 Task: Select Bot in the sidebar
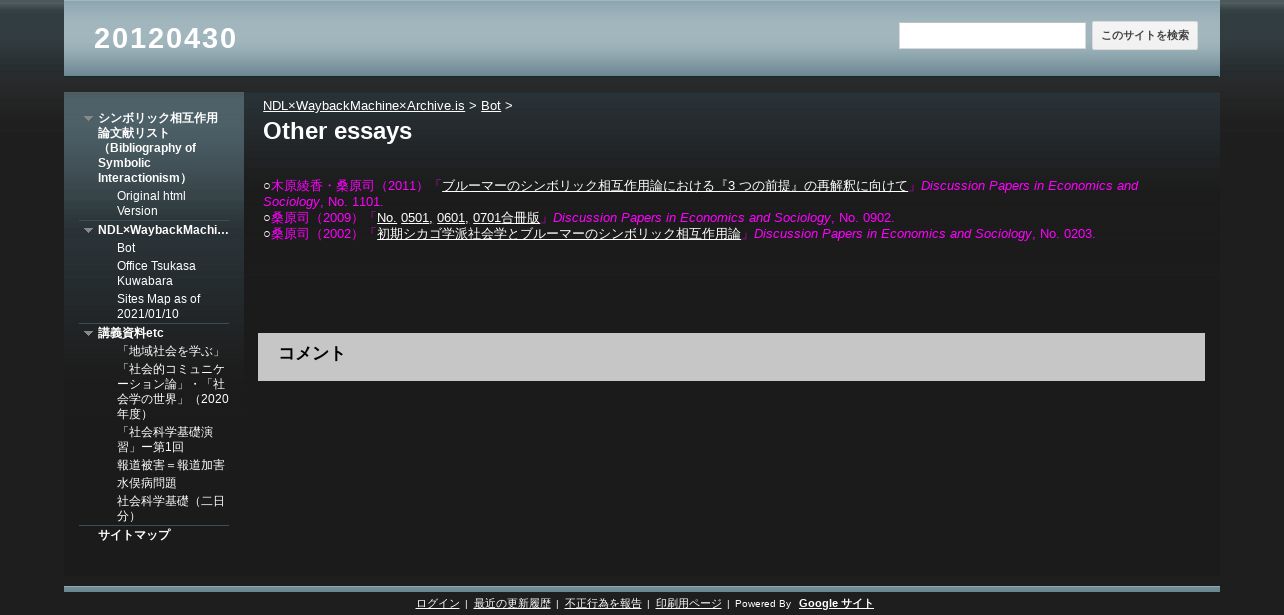[x=126, y=248]
